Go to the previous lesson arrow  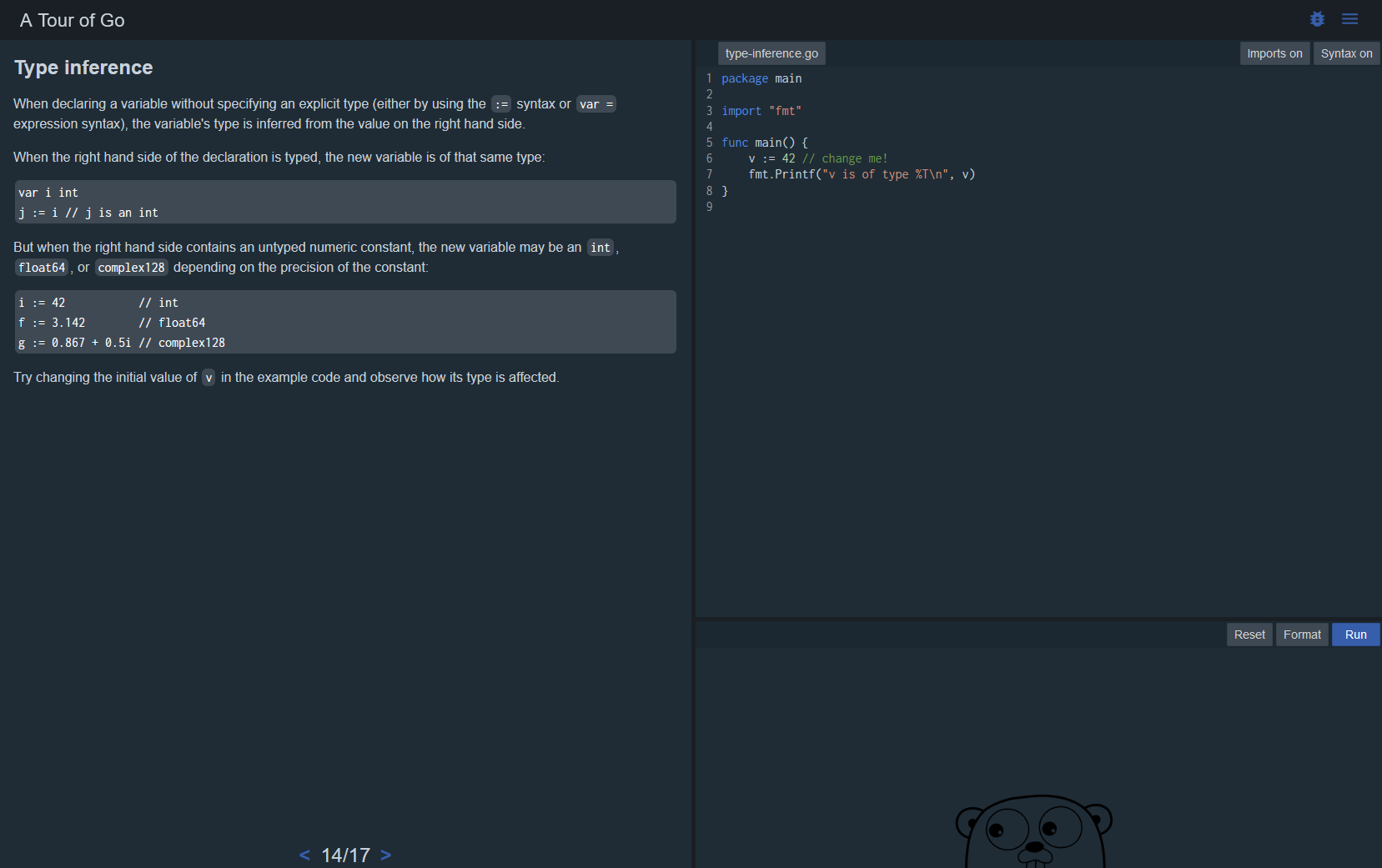pos(304,855)
